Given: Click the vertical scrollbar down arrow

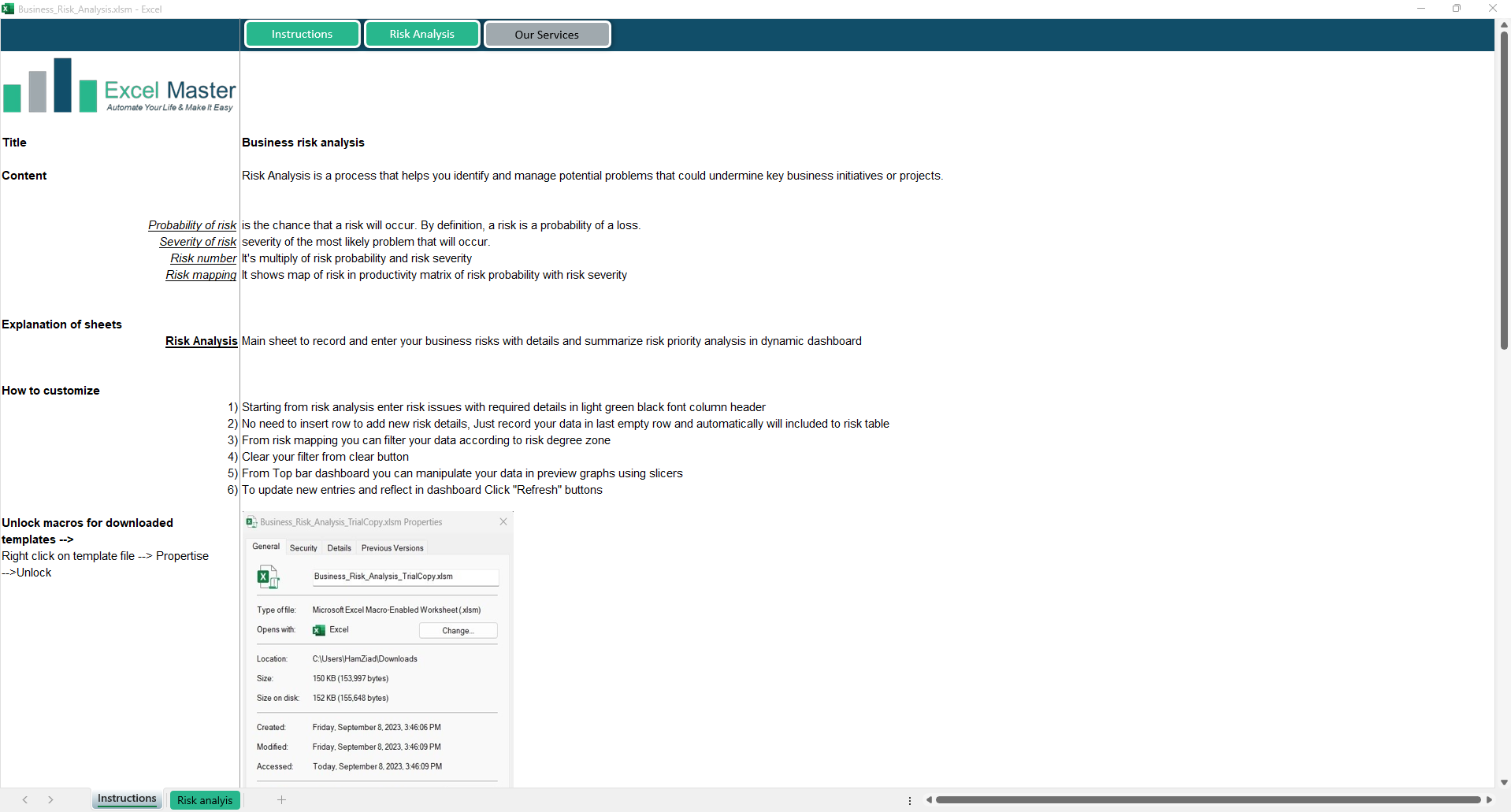Looking at the screenshot, I should click(1504, 782).
